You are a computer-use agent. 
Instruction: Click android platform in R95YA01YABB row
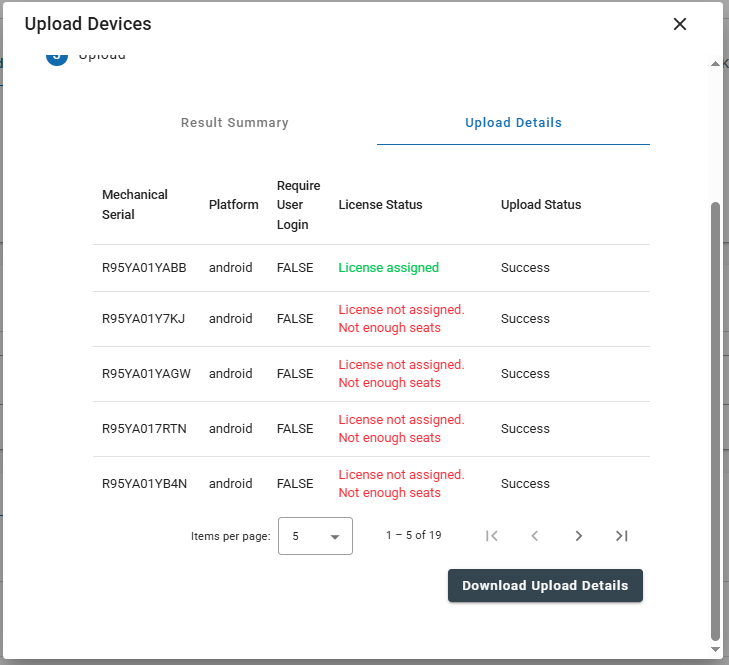pyautogui.click(x=231, y=268)
